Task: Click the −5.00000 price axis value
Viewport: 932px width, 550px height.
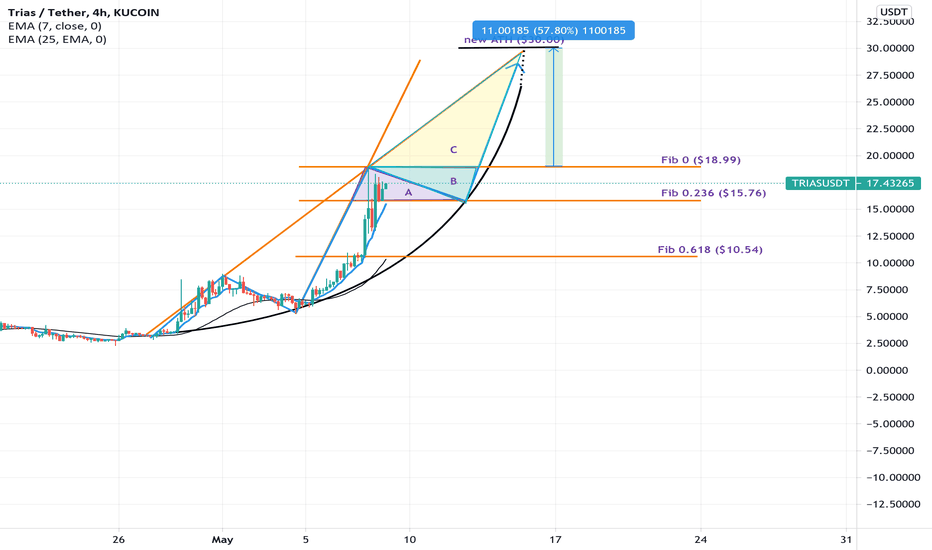Action: (x=888, y=424)
